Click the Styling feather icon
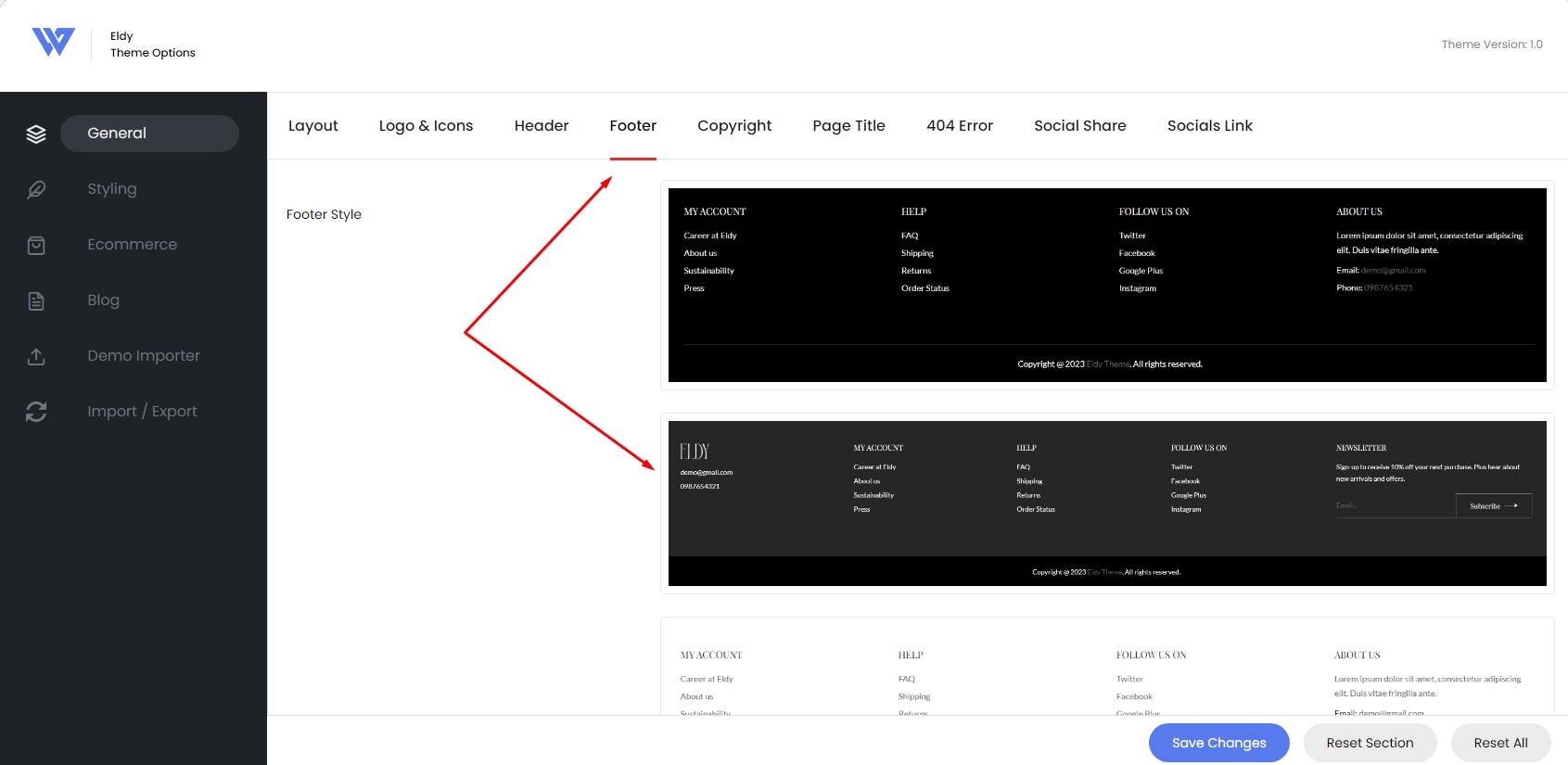Image resolution: width=1568 pixels, height=765 pixels. coord(36,189)
